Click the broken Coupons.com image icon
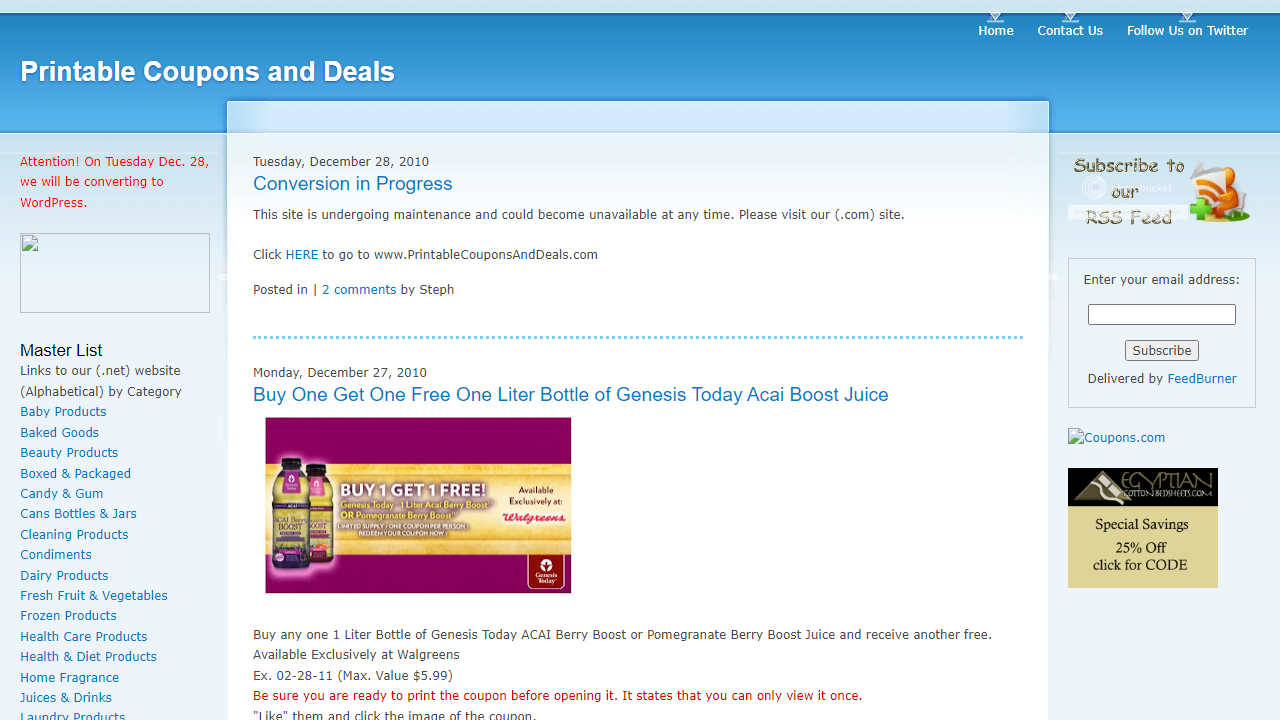This screenshot has width=1280, height=720. [1116, 437]
